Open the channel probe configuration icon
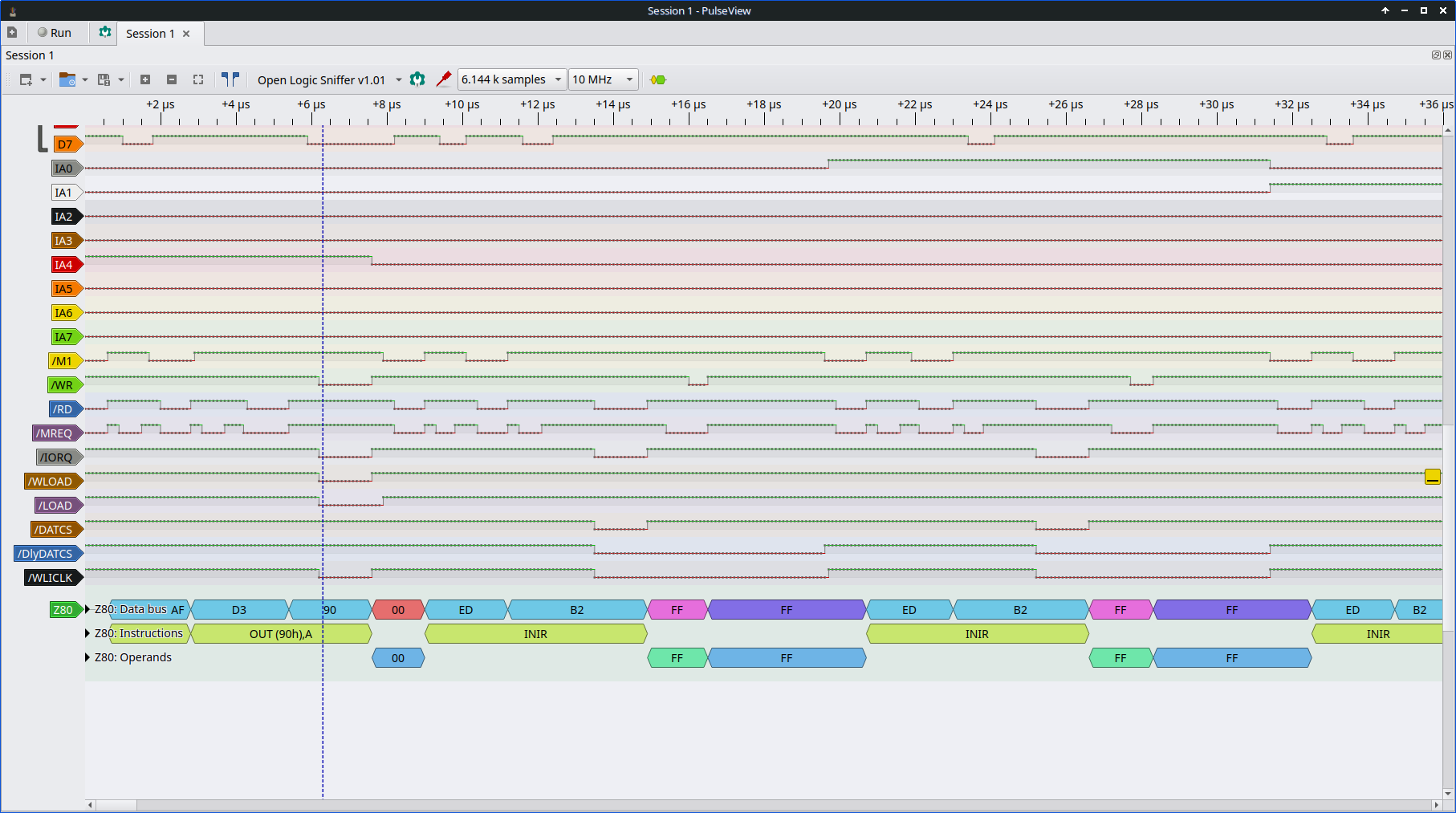 (443, 79)
